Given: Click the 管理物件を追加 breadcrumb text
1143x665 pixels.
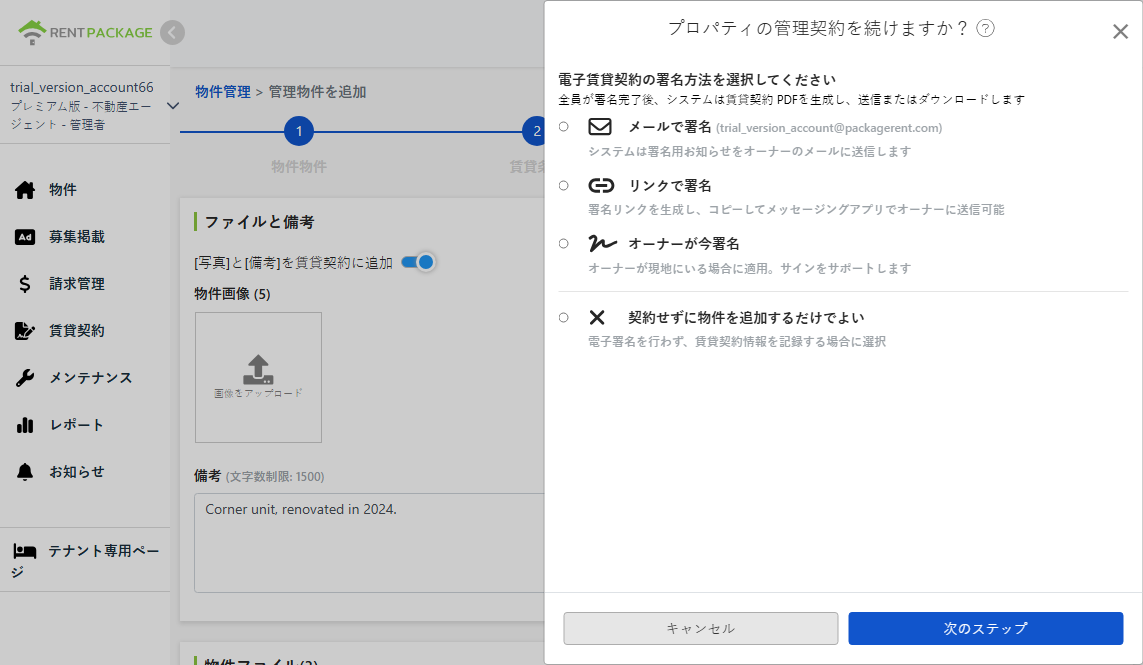Looking at the screenshot, I should (317, 92).
